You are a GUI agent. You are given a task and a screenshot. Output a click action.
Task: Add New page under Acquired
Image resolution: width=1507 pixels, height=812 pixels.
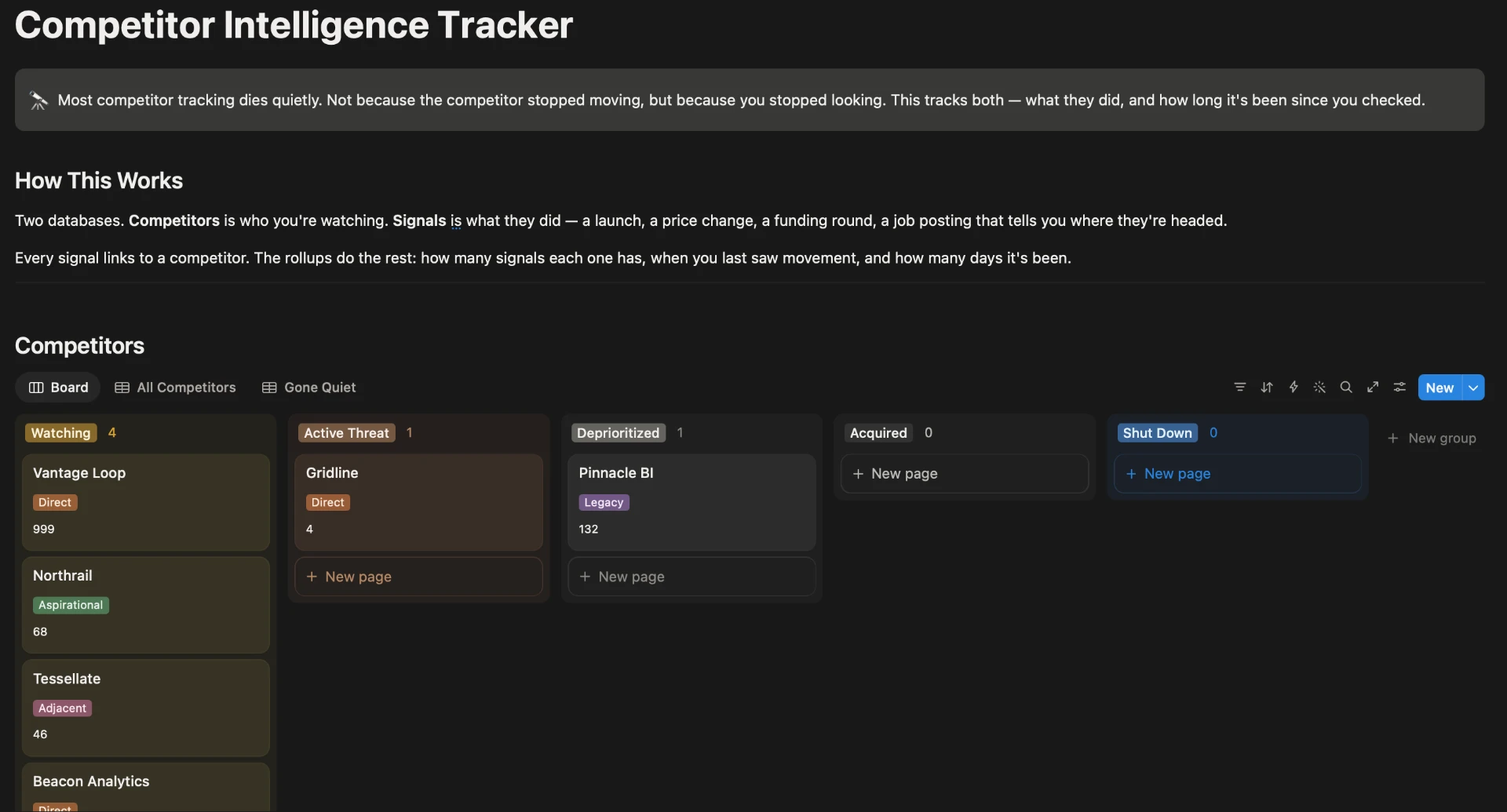(965, 474)
